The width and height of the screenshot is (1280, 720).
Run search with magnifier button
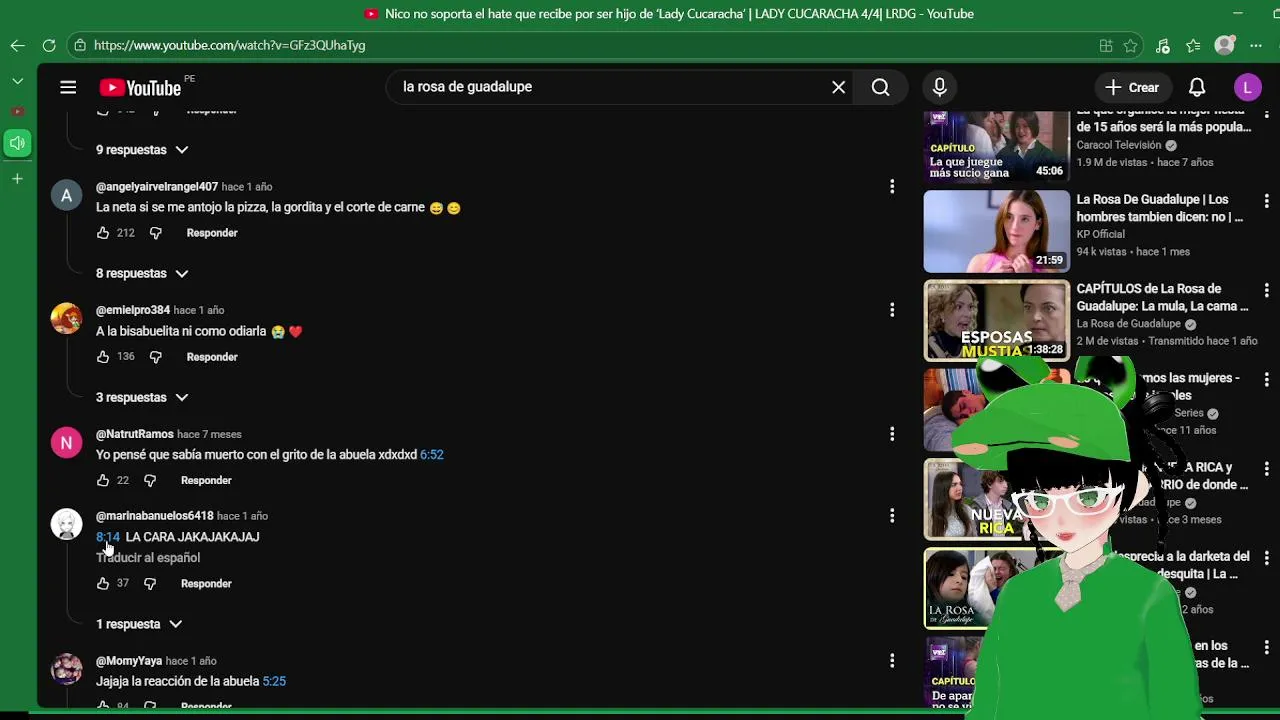[x=880, y=87]
